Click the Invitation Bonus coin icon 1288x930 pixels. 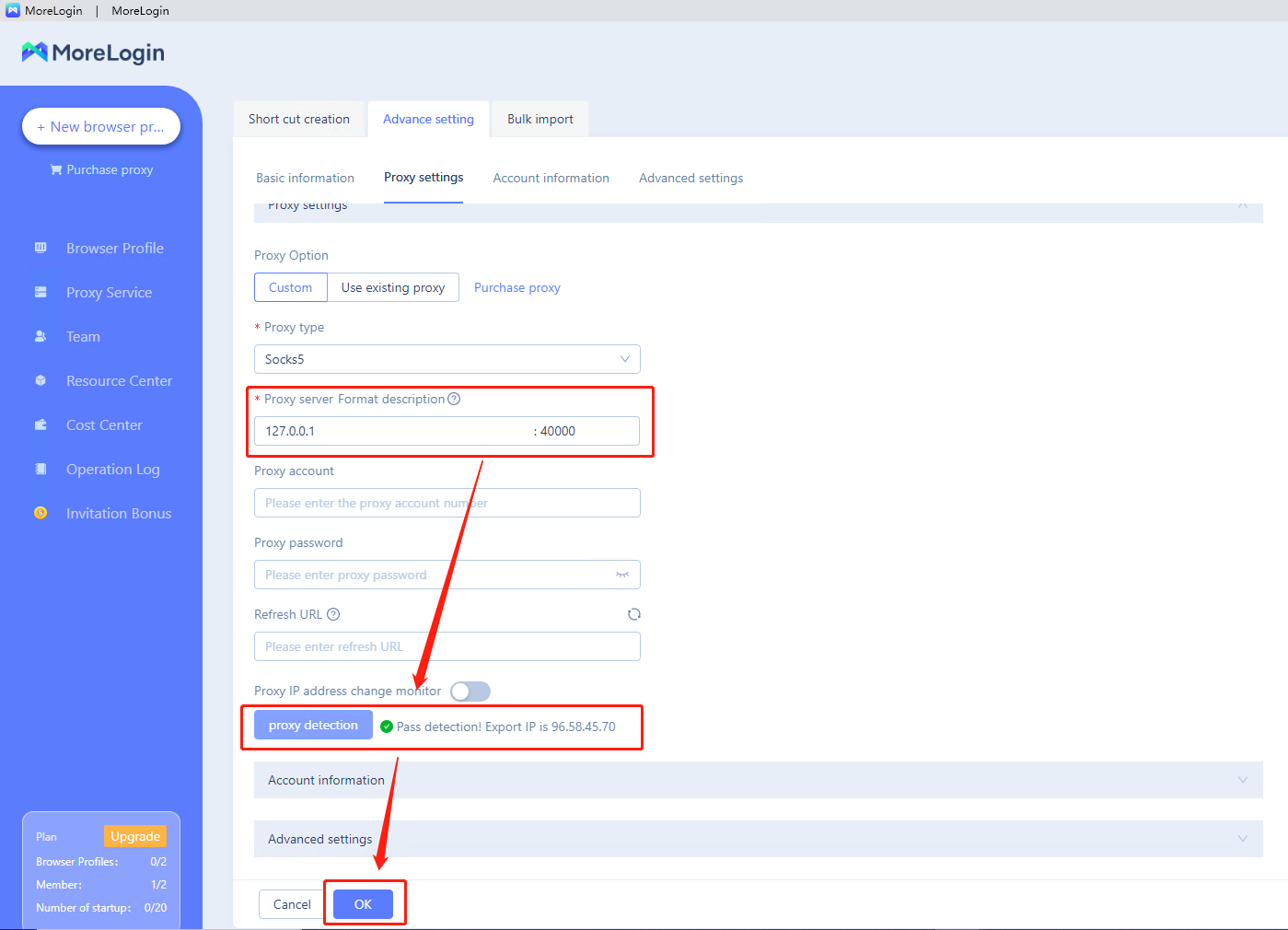pos(41,513)
